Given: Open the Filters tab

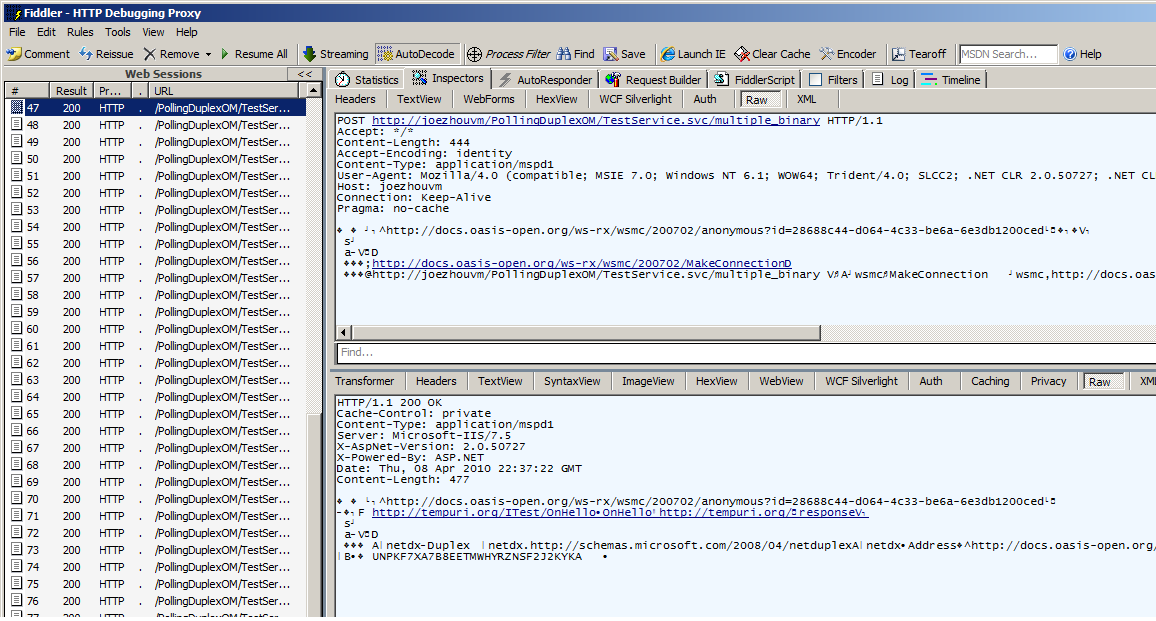Looking at the screenshot, I should pyautogui.click(x=833, y=80).
